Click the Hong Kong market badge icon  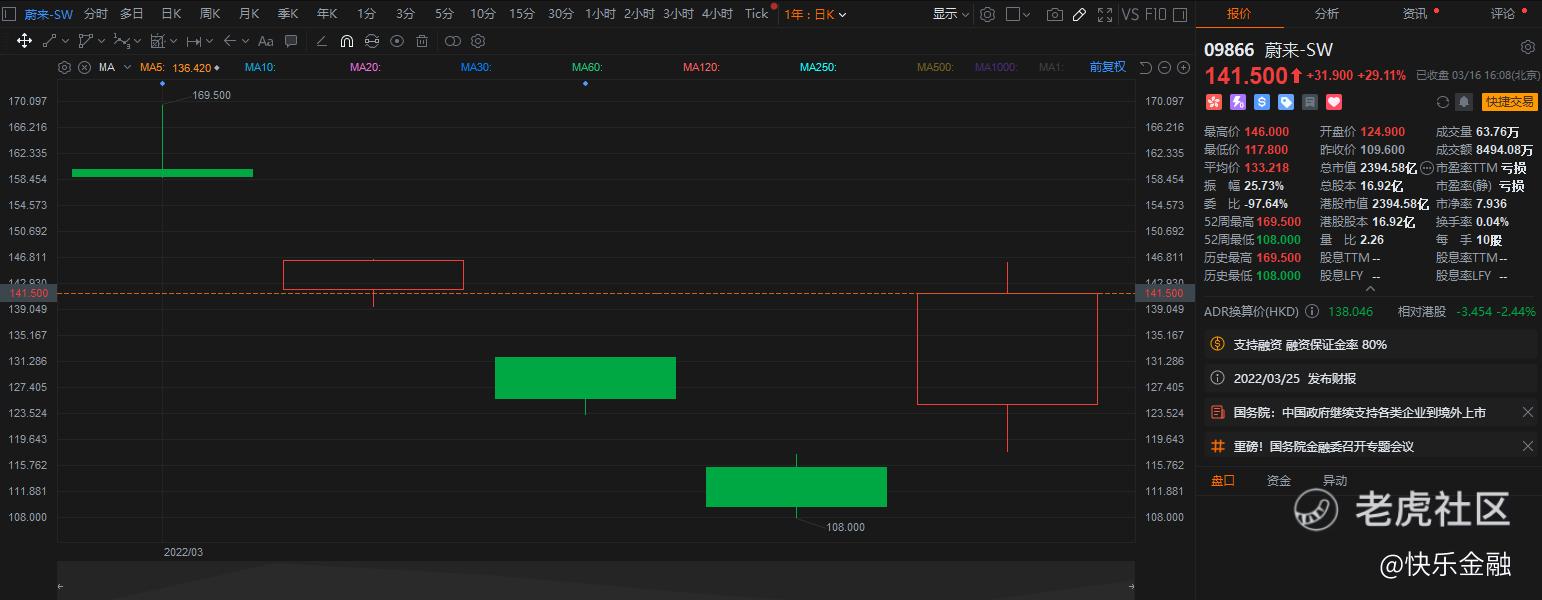(1214, 102)
